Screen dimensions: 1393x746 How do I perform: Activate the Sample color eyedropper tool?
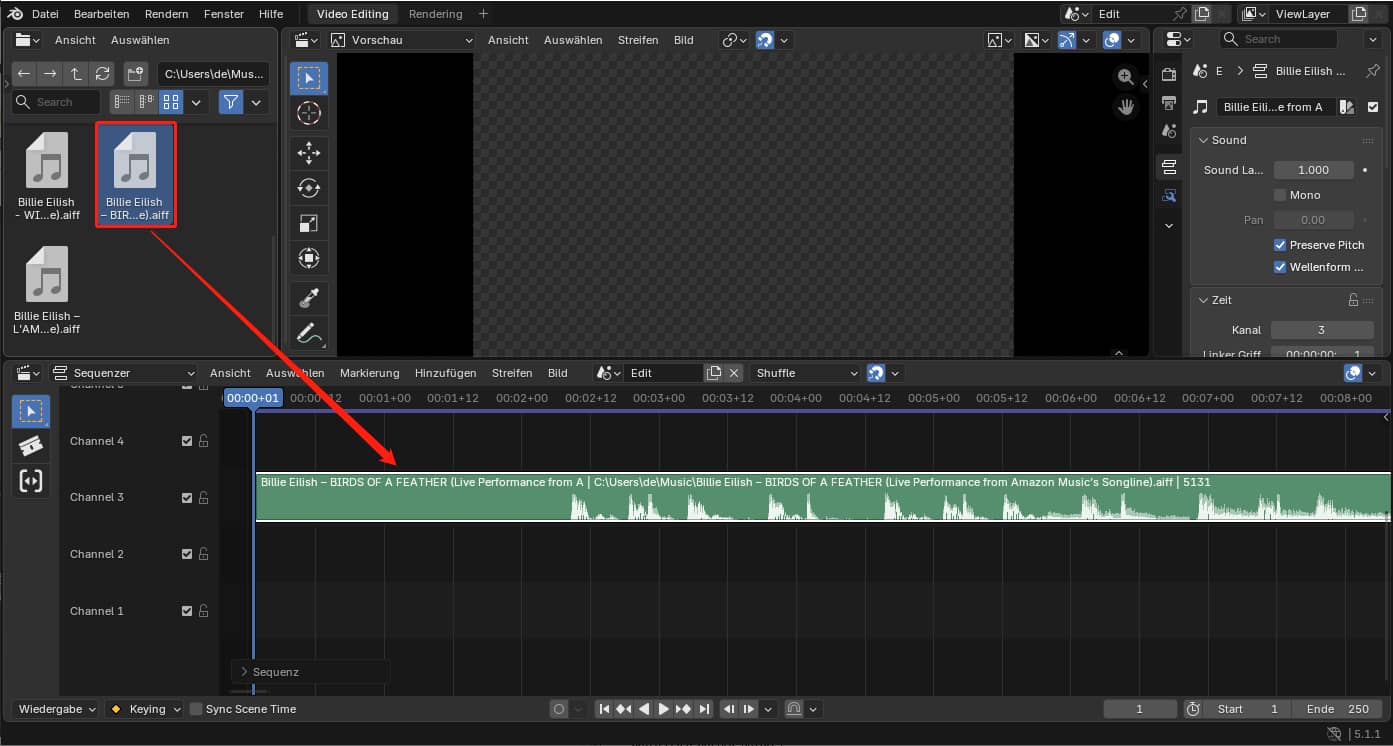pyautogui.click(x=308, y=297)
